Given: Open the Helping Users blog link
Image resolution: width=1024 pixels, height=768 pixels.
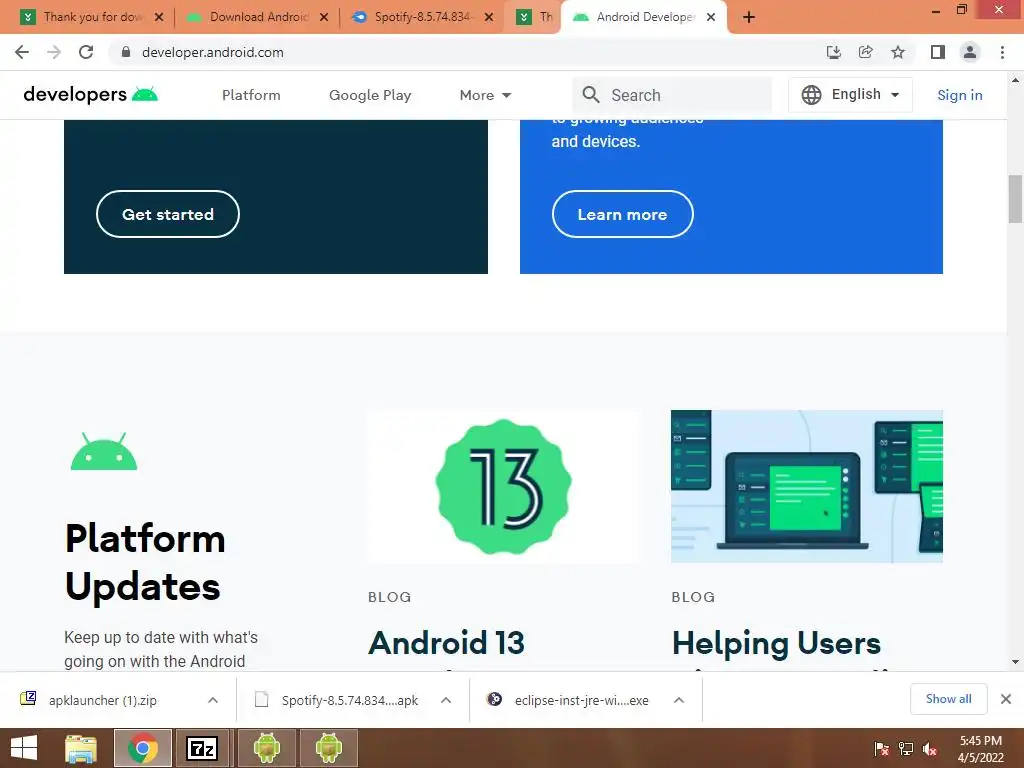Looking at the screenshot, I should pos(776,643).
